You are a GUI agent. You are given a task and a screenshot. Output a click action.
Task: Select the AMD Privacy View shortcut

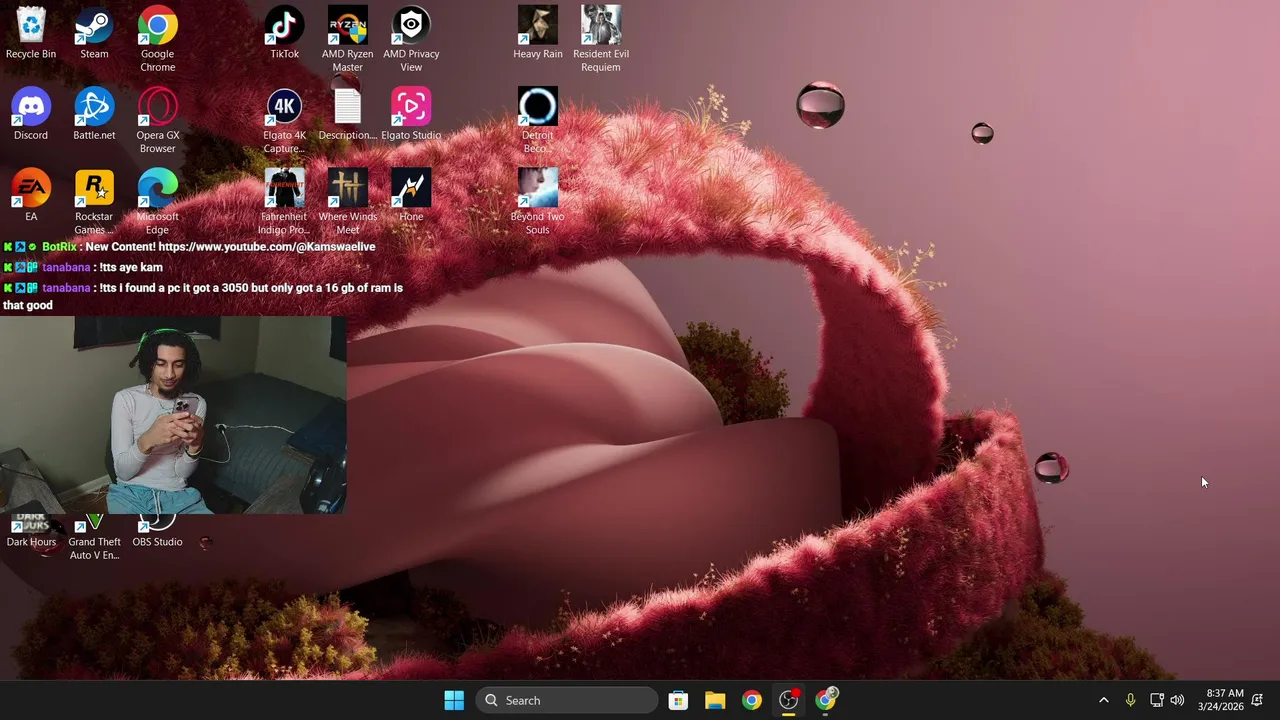point(411,39)
